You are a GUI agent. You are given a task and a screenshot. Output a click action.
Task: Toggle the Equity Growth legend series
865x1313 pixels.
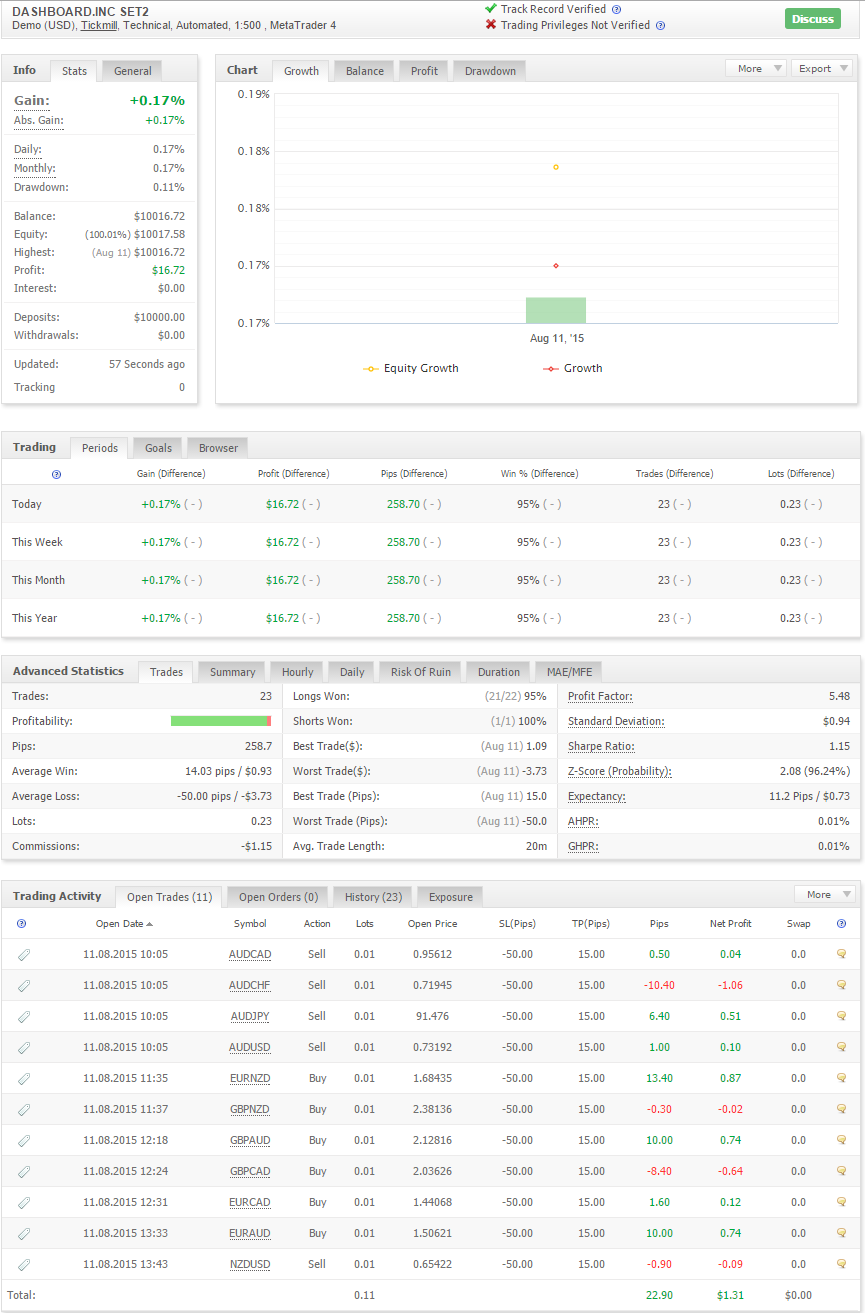click(411, 368)
